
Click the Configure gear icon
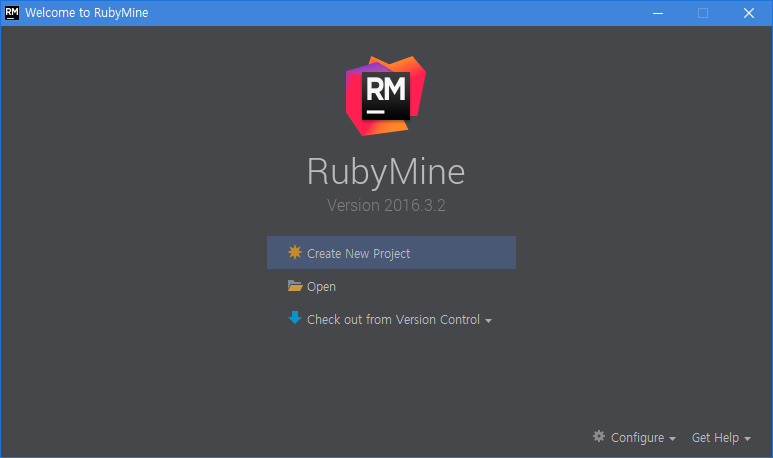point(598,436)
